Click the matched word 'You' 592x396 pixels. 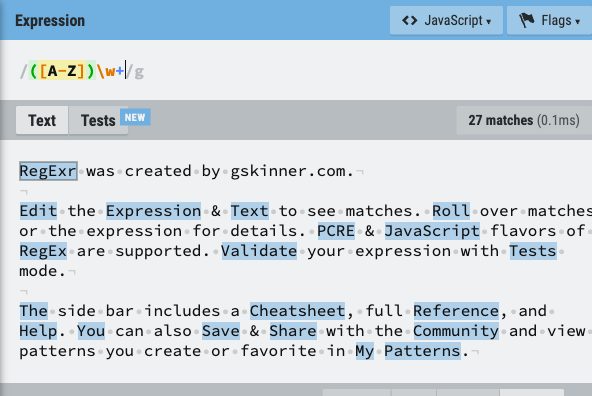coord(91,331)
